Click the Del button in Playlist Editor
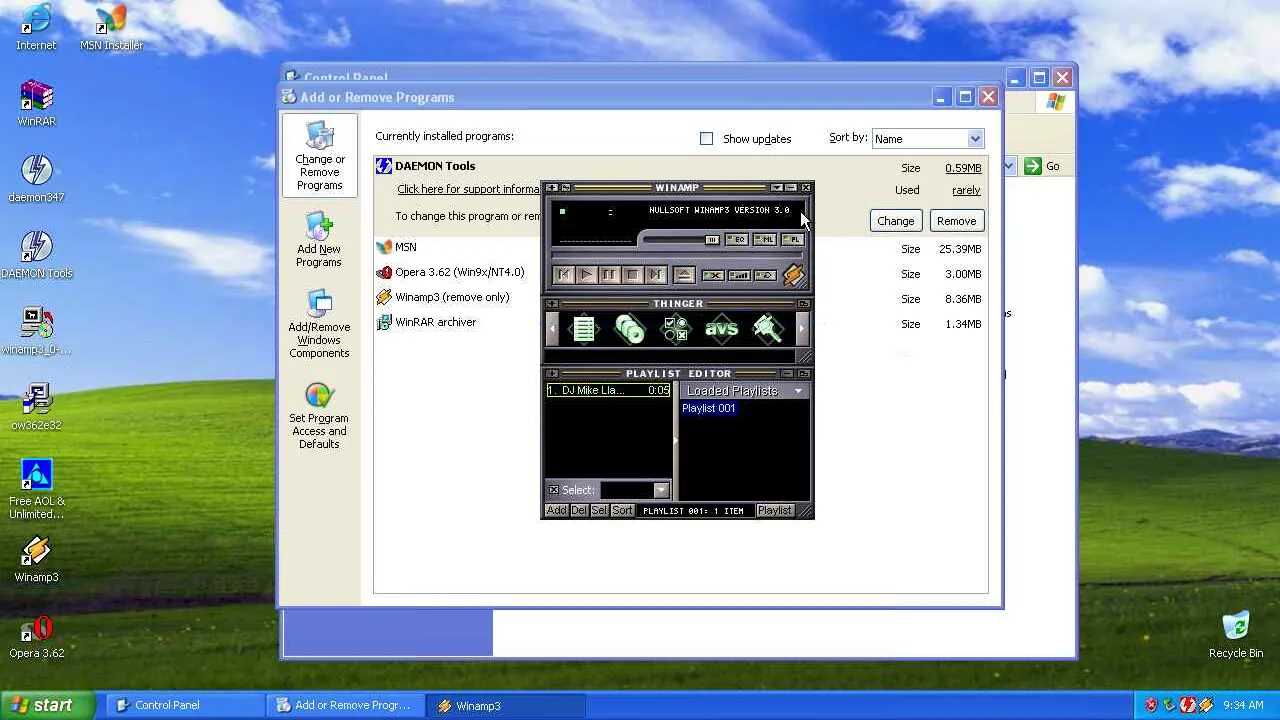 [x=578, y=511]
